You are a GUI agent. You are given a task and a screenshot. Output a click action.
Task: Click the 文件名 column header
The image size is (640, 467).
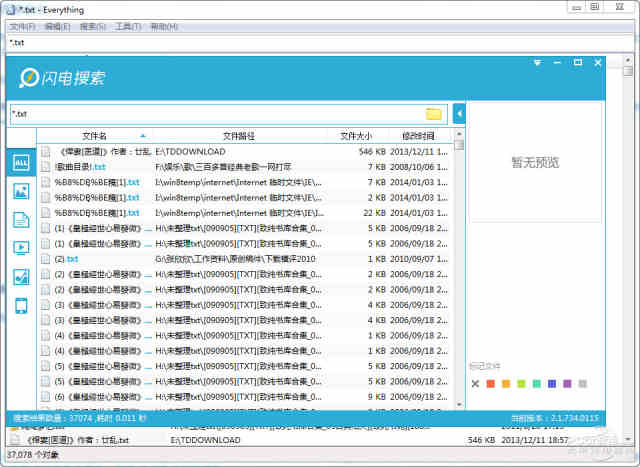pos(94,136)
